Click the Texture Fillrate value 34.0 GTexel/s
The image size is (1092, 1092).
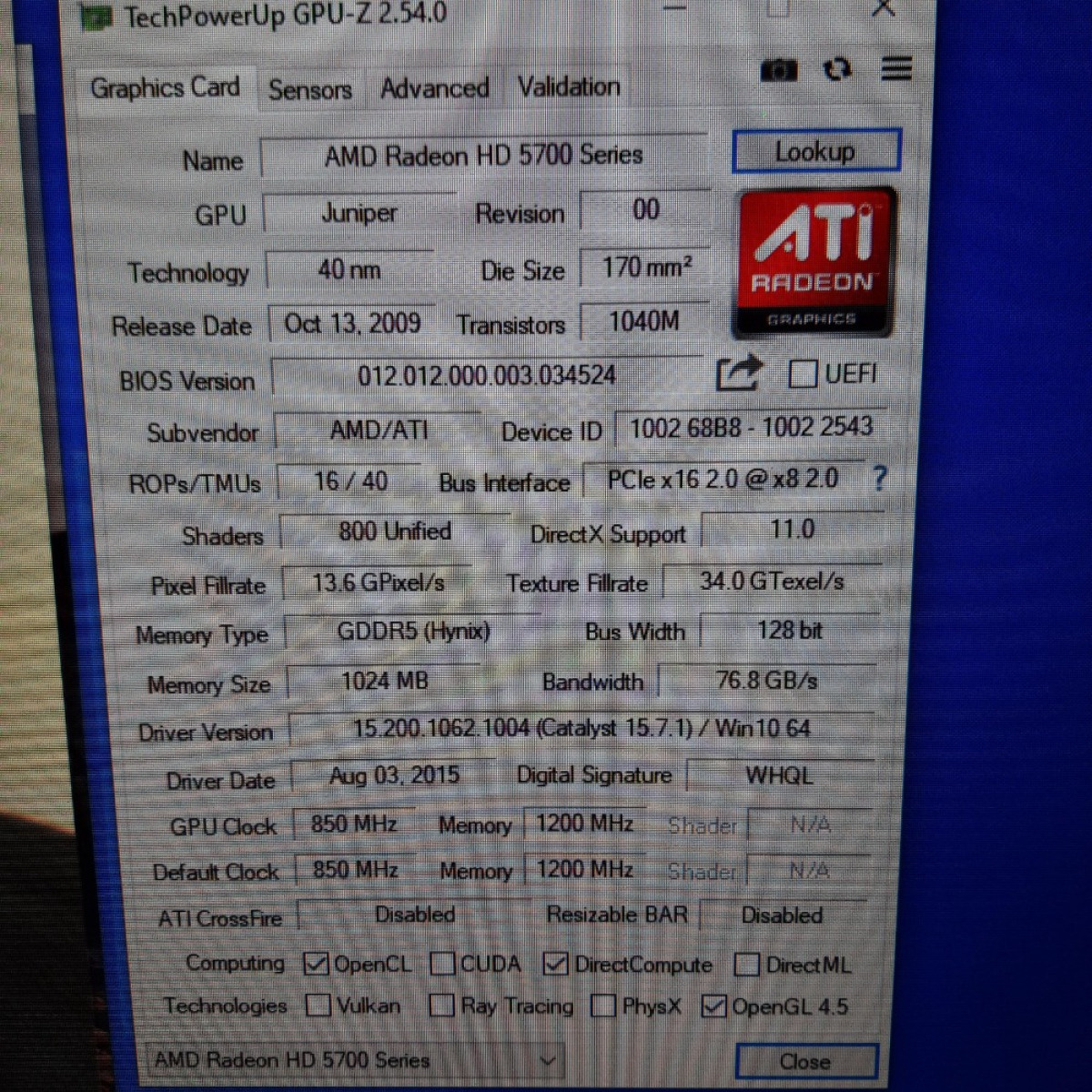point(772,581)
